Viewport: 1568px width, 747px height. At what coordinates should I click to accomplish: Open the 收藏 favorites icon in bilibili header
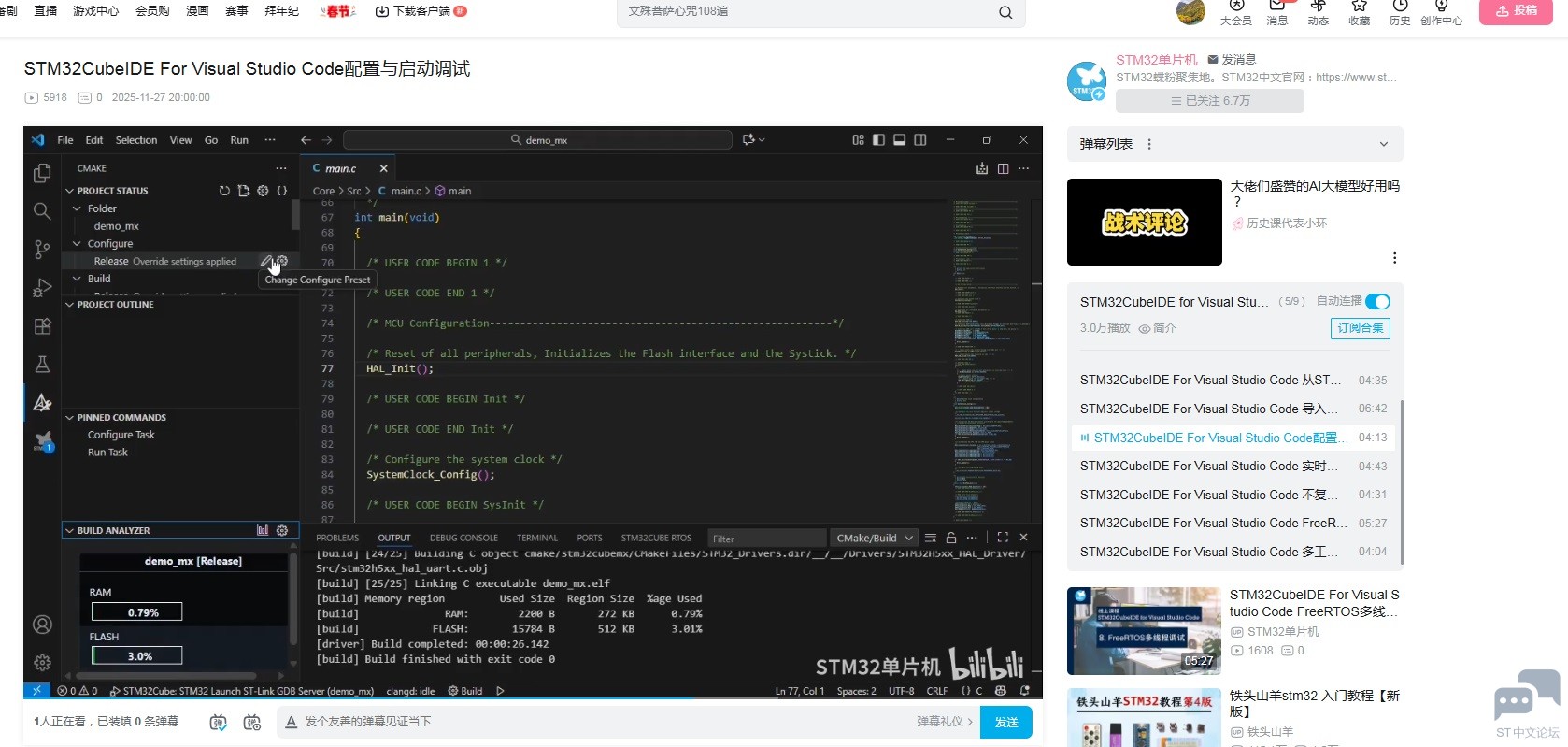point(1360,11)
